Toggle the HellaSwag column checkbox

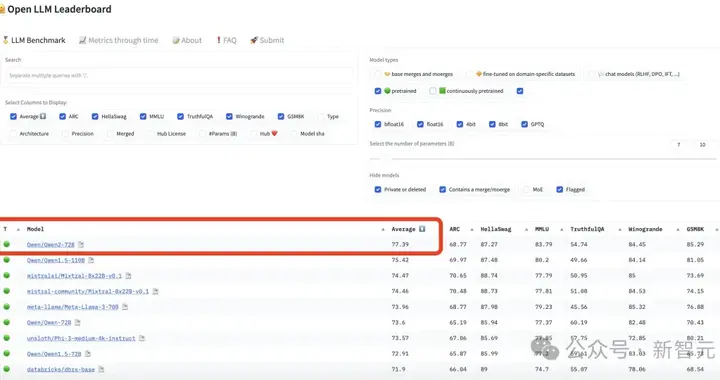95,117
